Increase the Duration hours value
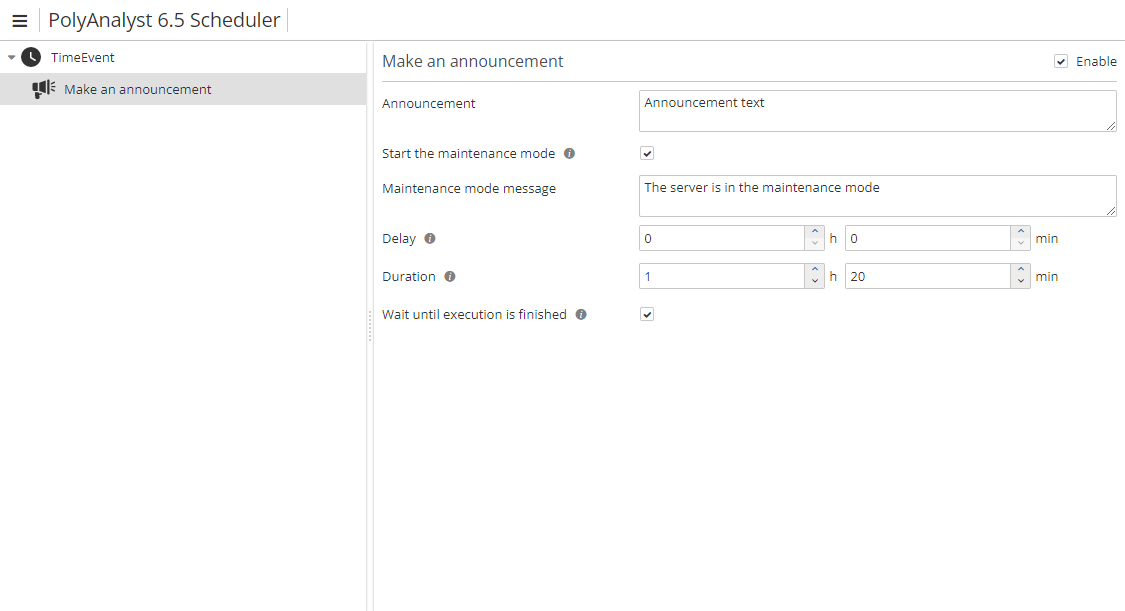 (x=814, y=271)
